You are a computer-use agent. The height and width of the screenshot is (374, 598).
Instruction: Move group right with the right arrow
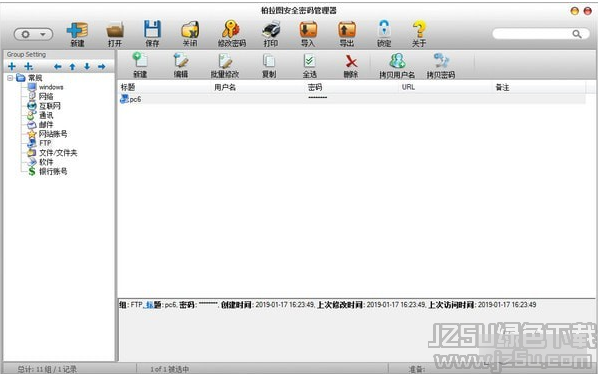pyautogui.click(x=101, y=67)
